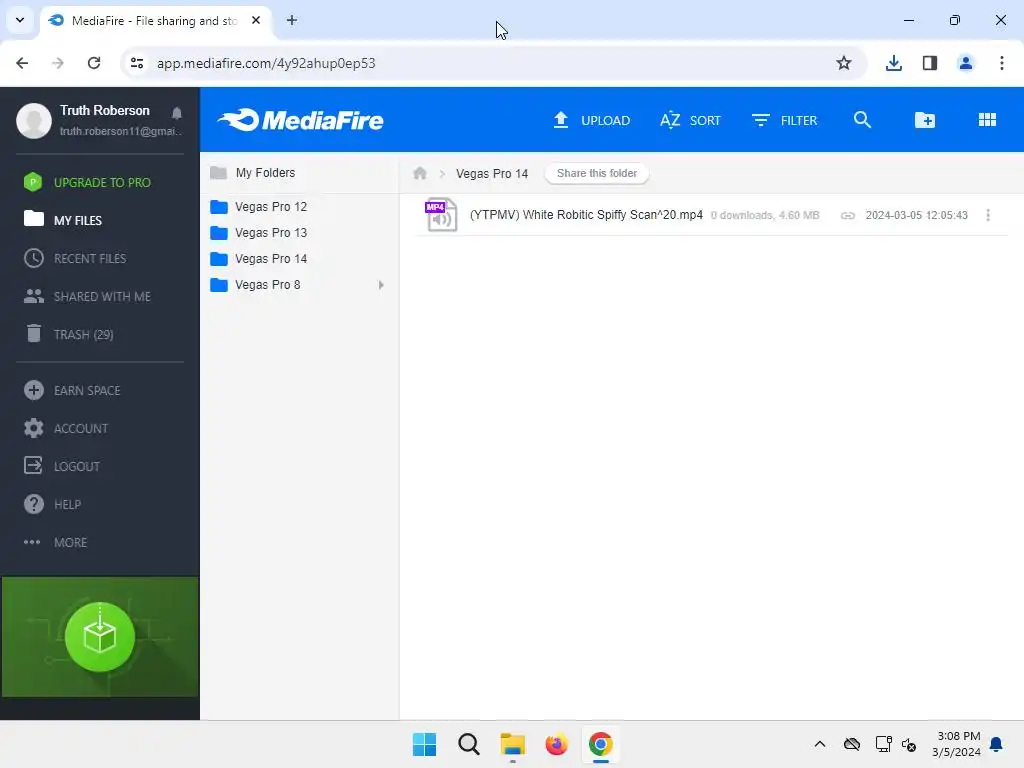Click the Share this folder button
This screenshot has height=768, width=1024.
(597, 173)
